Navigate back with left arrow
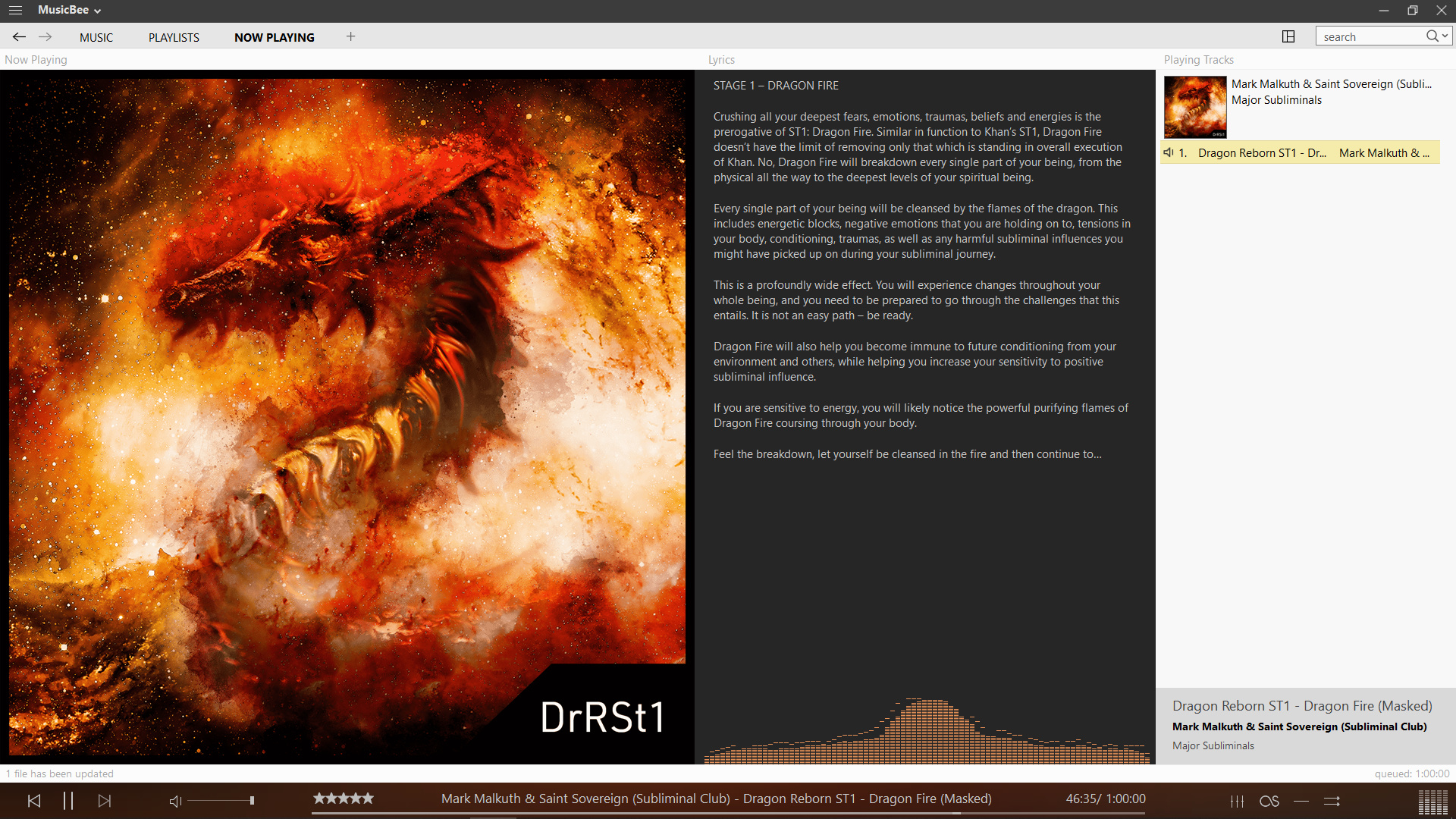This screenshot has width=1456, height=819. coord(19,36)
